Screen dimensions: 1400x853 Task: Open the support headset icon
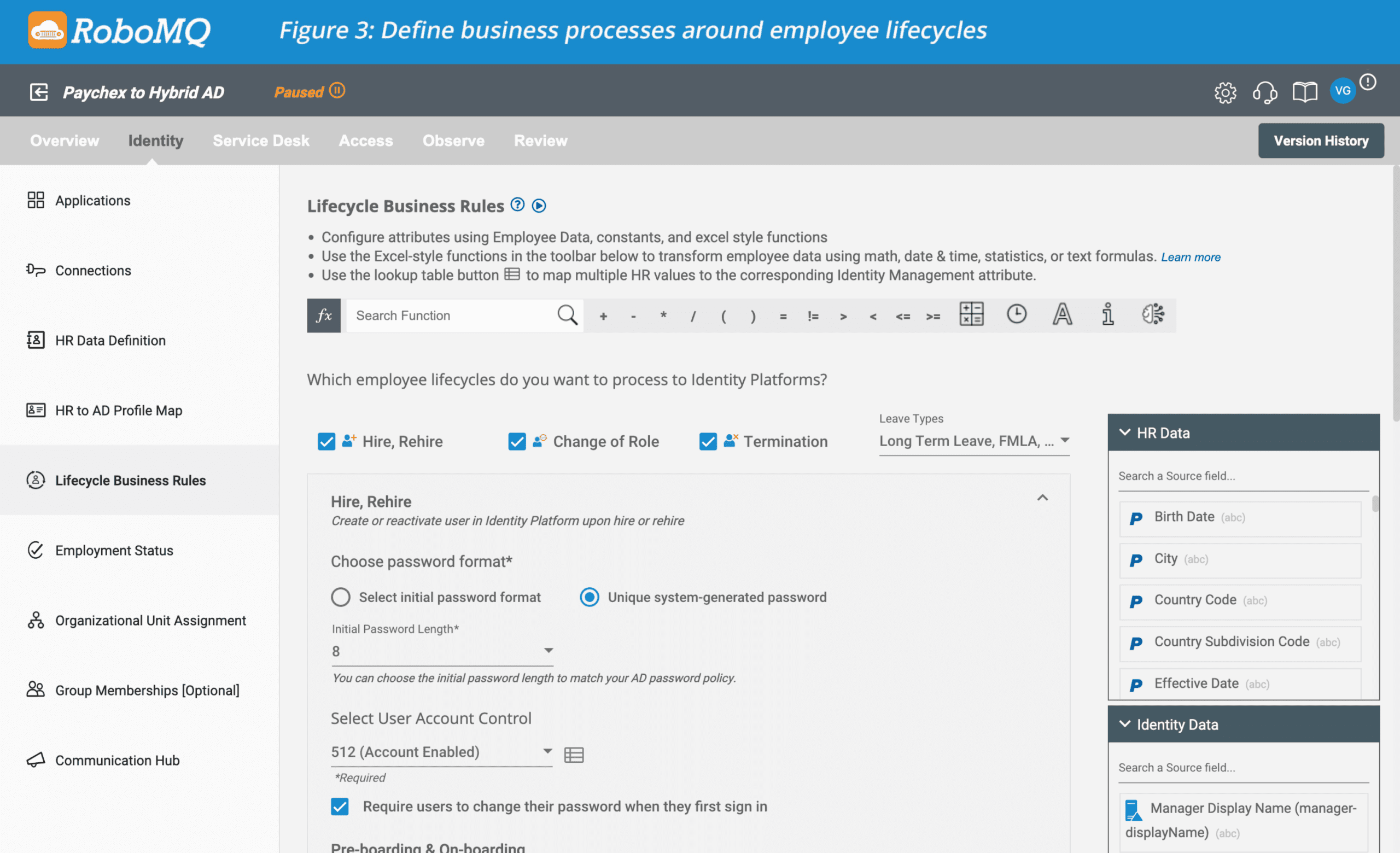(1265, 92)
